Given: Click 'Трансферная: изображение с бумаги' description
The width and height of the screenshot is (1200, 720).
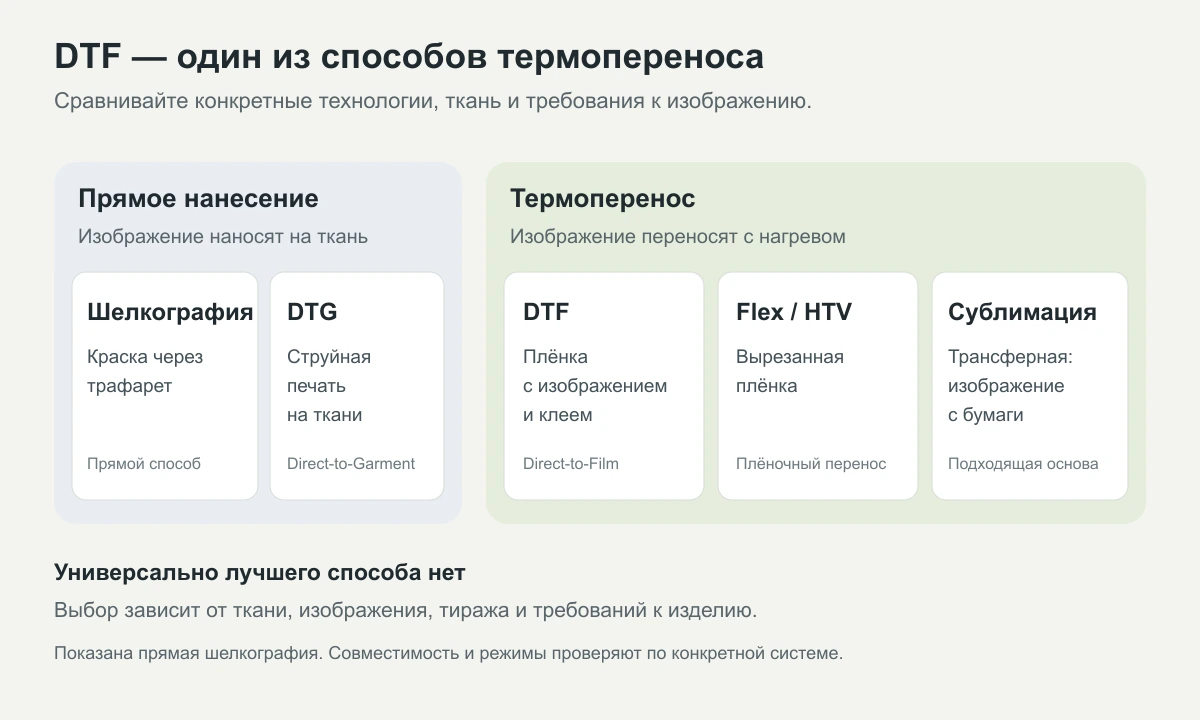Looking at the screenshot, I should (x=1010, y=386).
